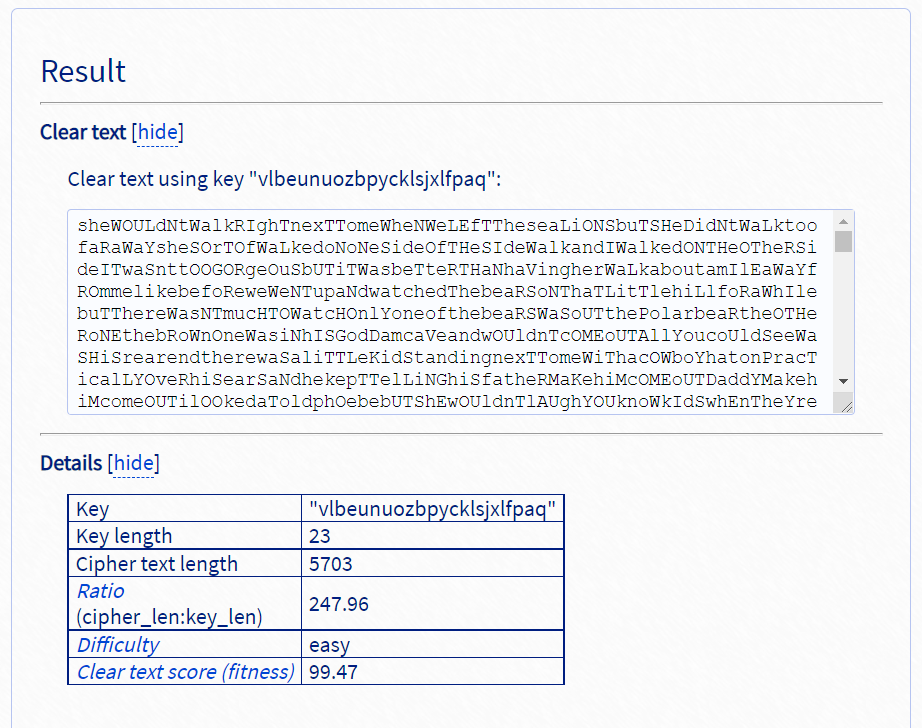
Task: Hide the Details section
Action: click(x=133, y=463)
